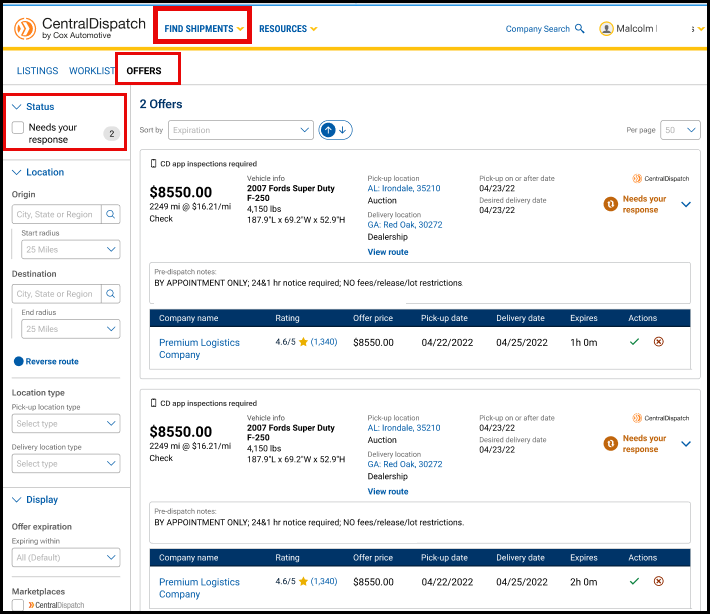
Task: Click the Expires column header in first table
Action: (x=584, y=318)
